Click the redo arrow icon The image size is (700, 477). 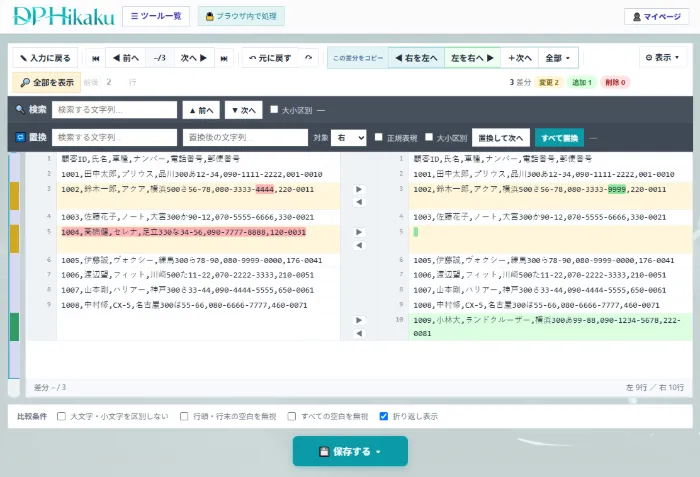pos(308,58)
